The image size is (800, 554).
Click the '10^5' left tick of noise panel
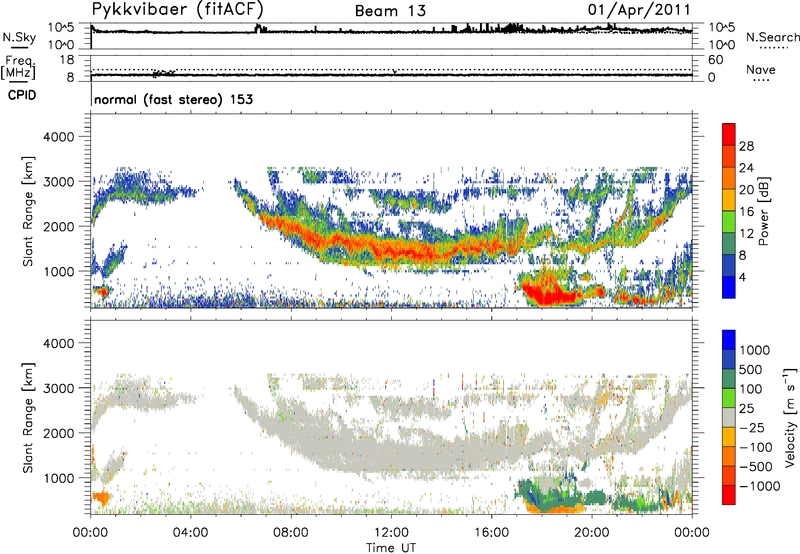click(x=61, y=28)
